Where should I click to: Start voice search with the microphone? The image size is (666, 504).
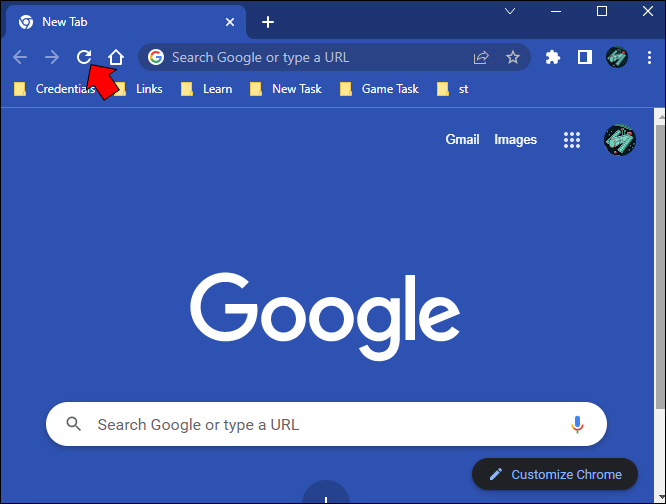[577, 424]
